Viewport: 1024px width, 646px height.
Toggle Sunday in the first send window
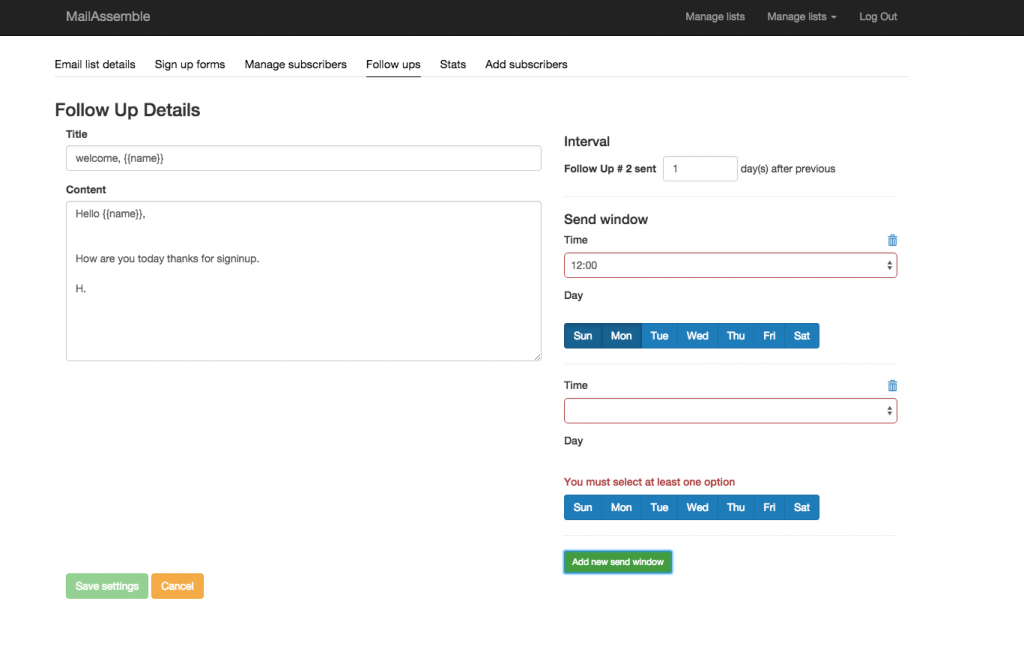pos(583,335)
